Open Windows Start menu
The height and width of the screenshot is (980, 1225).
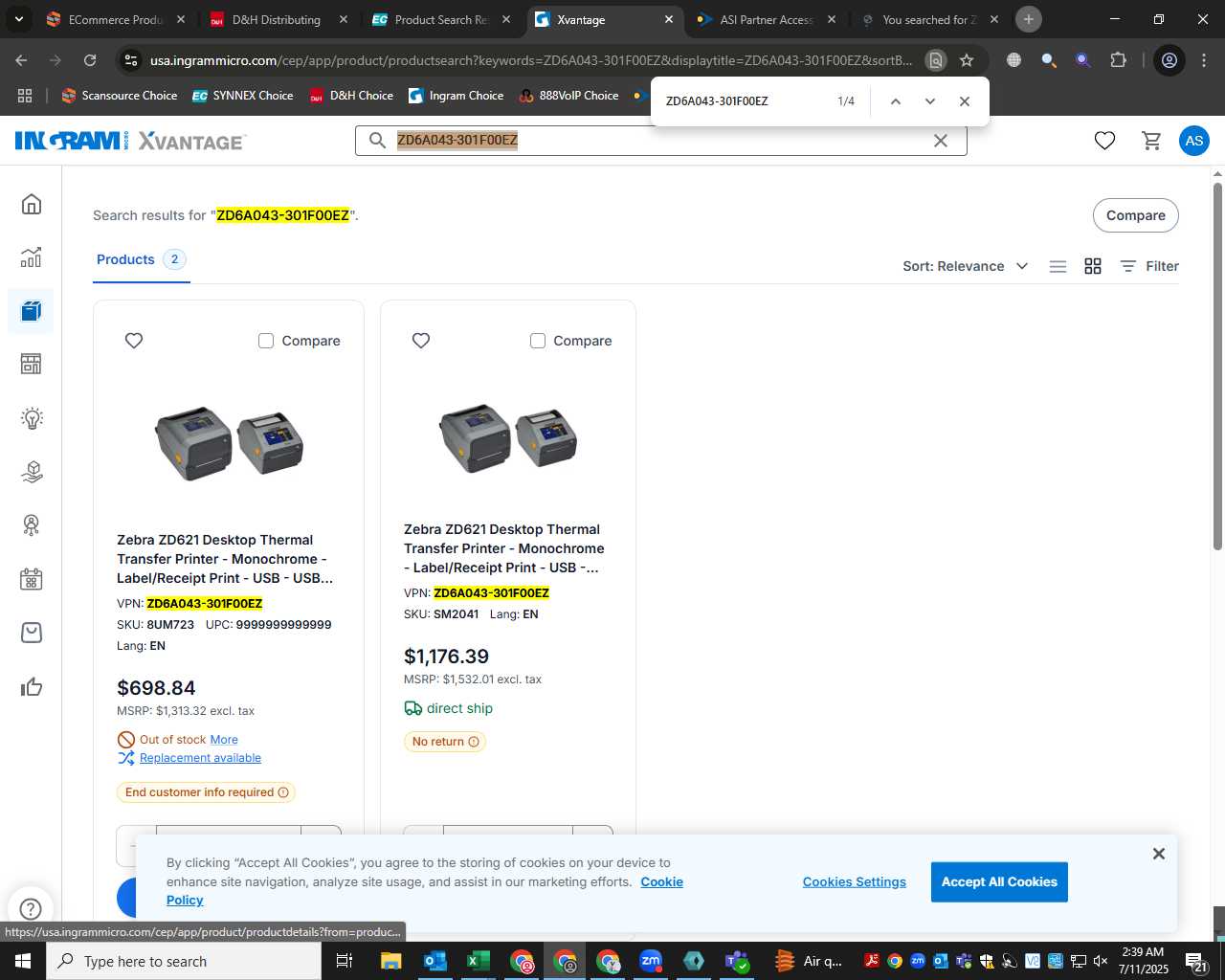[x=23, y=961]
